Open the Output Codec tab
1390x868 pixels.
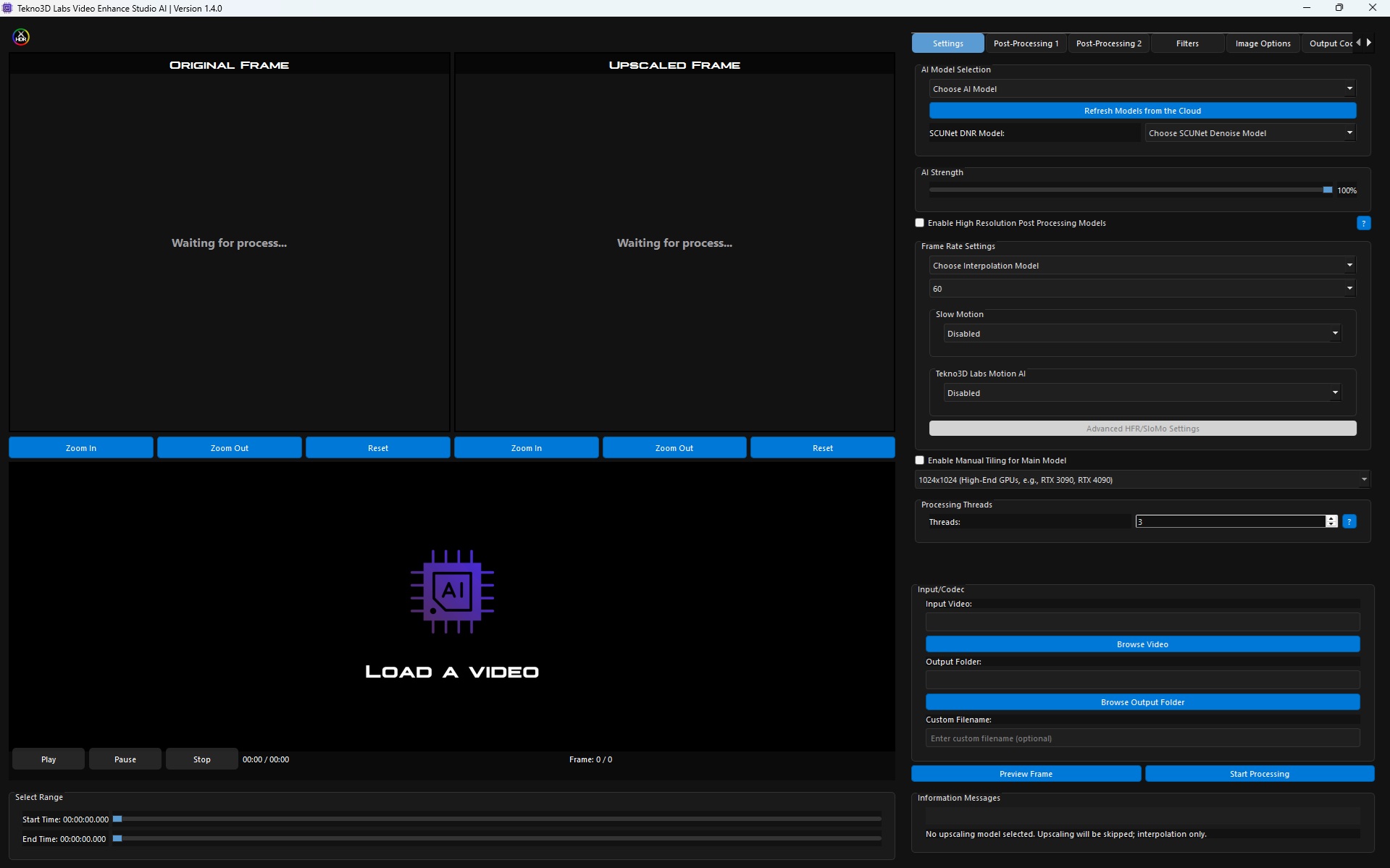click(x=1328, y=43)
